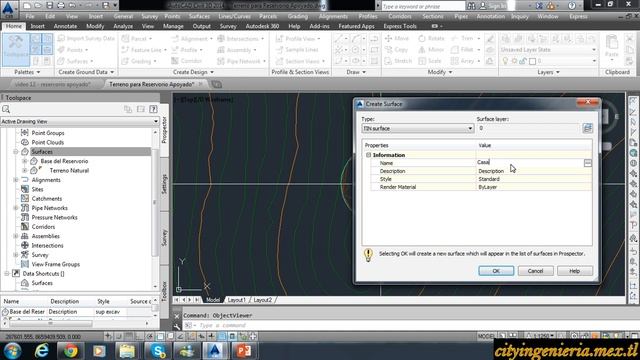The height and width of the screenshot is (360, 640).
Task: Switch to the Layout1 tab
Action: point(237,300)
